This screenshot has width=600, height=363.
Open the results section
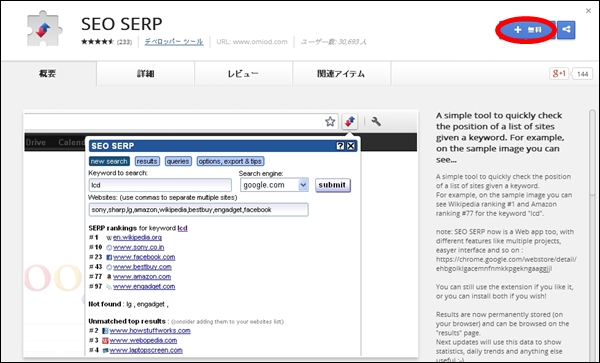click(147, 161)
